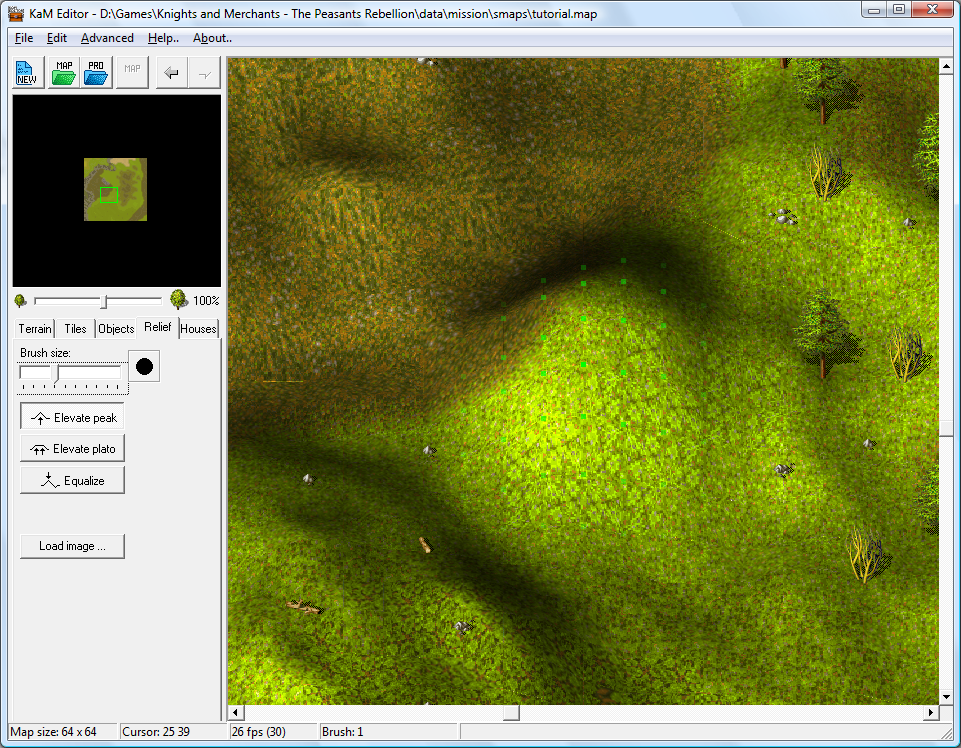
Task: Click the 100% zoom value
Action: [206, 300]
